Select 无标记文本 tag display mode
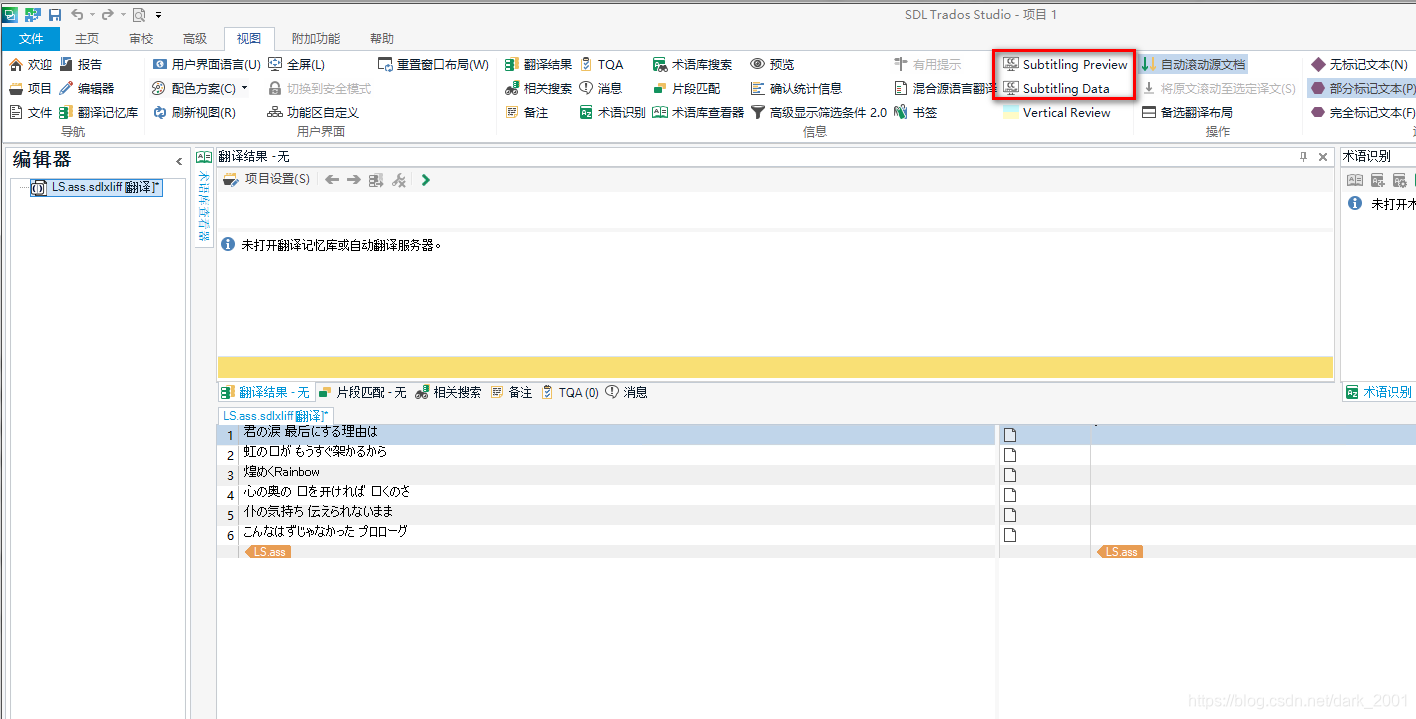This screenshot has height=719, width=1416. (1359, 64)
